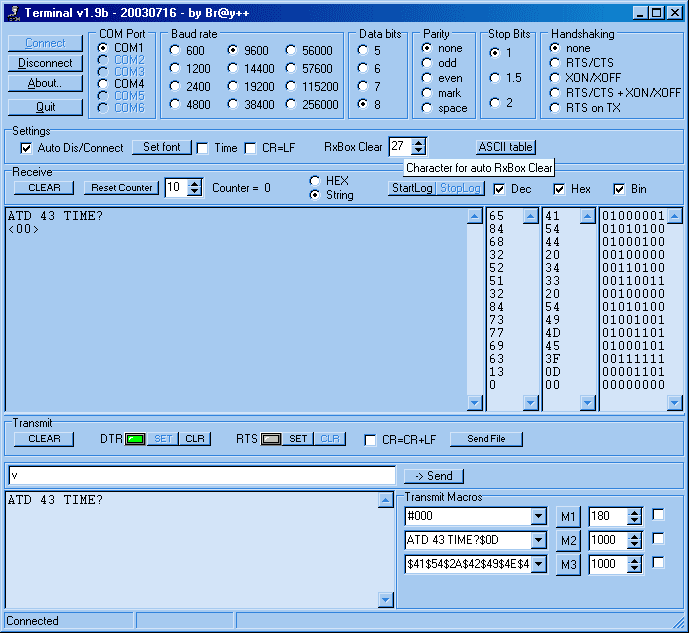Choose 7 data bits
The height and width of the screenshot is (633, 689).
coord(369,86)
